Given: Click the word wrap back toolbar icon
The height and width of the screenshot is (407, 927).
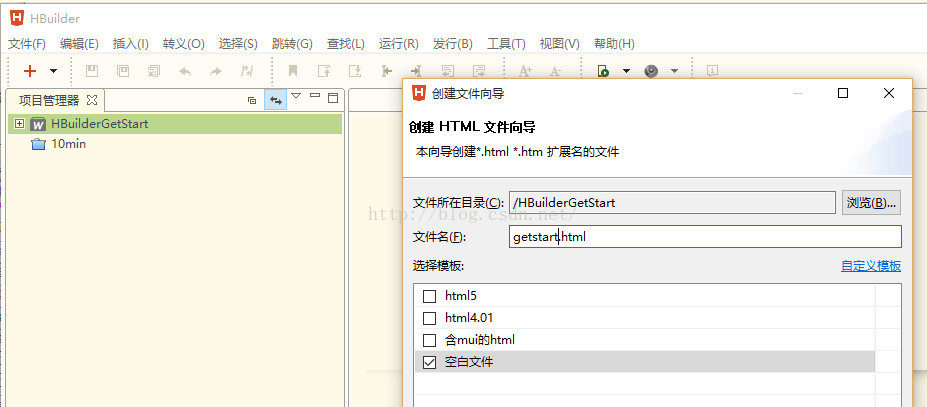Looking at the screenshot, I should pyautogui.click(x=448, y=71).
